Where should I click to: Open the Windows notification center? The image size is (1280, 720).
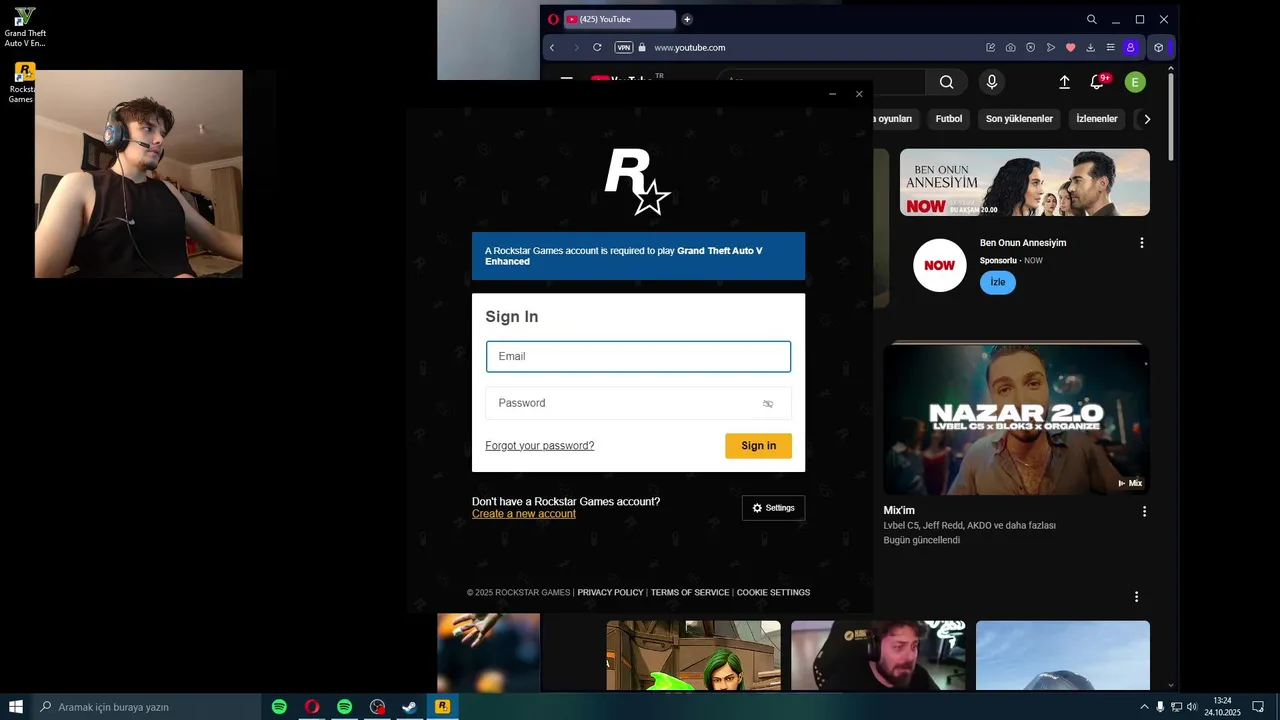(1258, 707)
